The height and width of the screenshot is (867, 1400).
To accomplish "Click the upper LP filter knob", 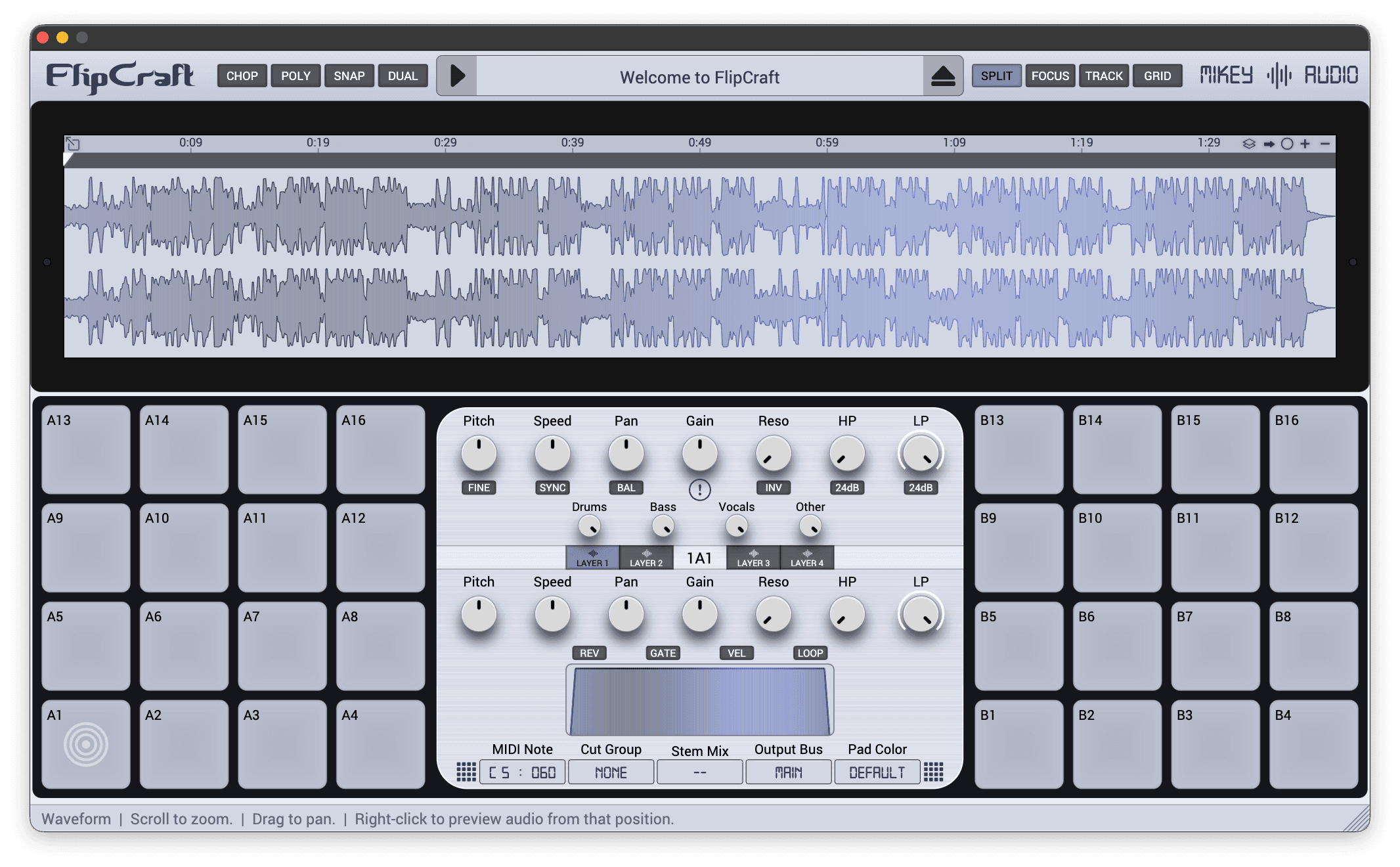I will coord(921,453).
